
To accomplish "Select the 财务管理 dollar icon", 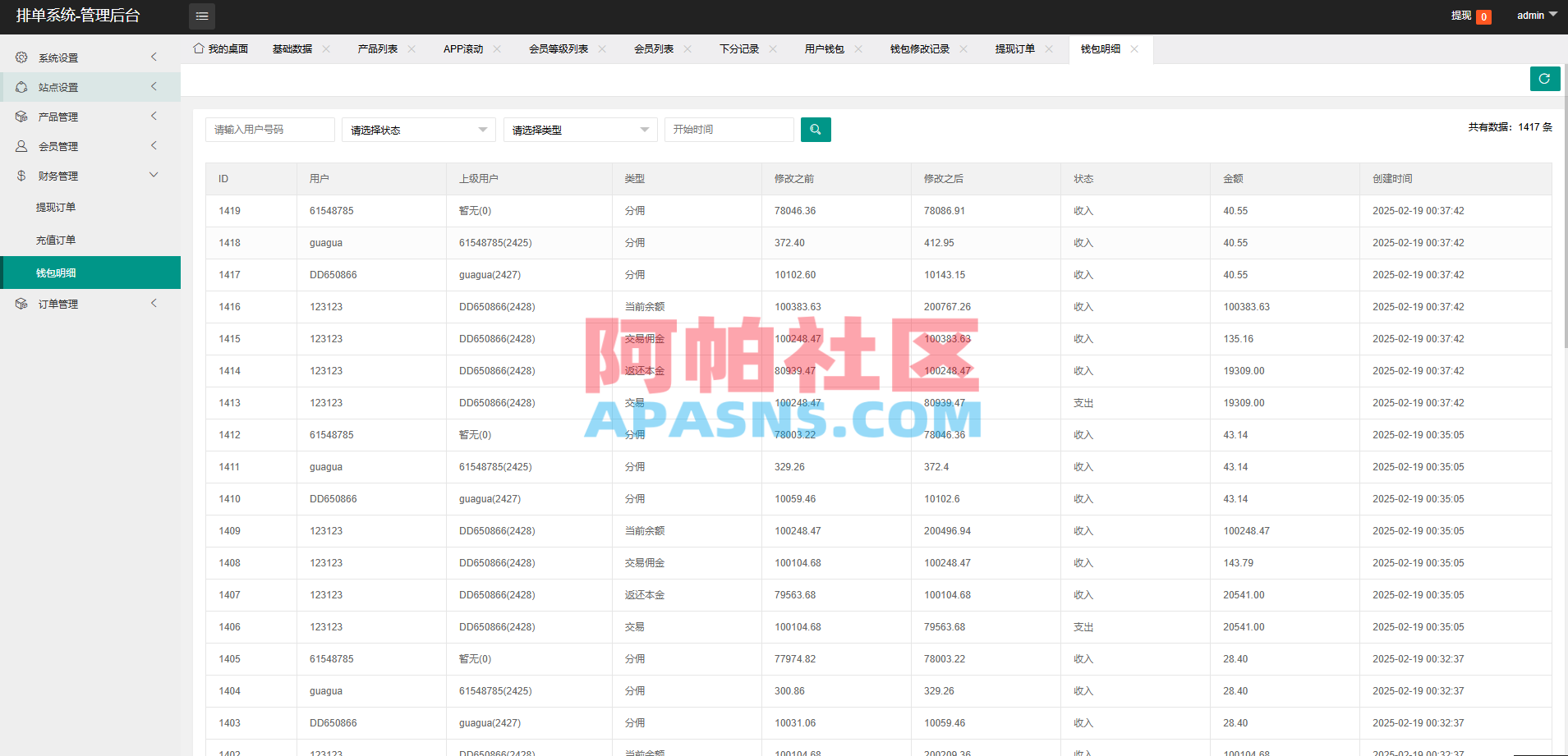I will tap(21, 175).
